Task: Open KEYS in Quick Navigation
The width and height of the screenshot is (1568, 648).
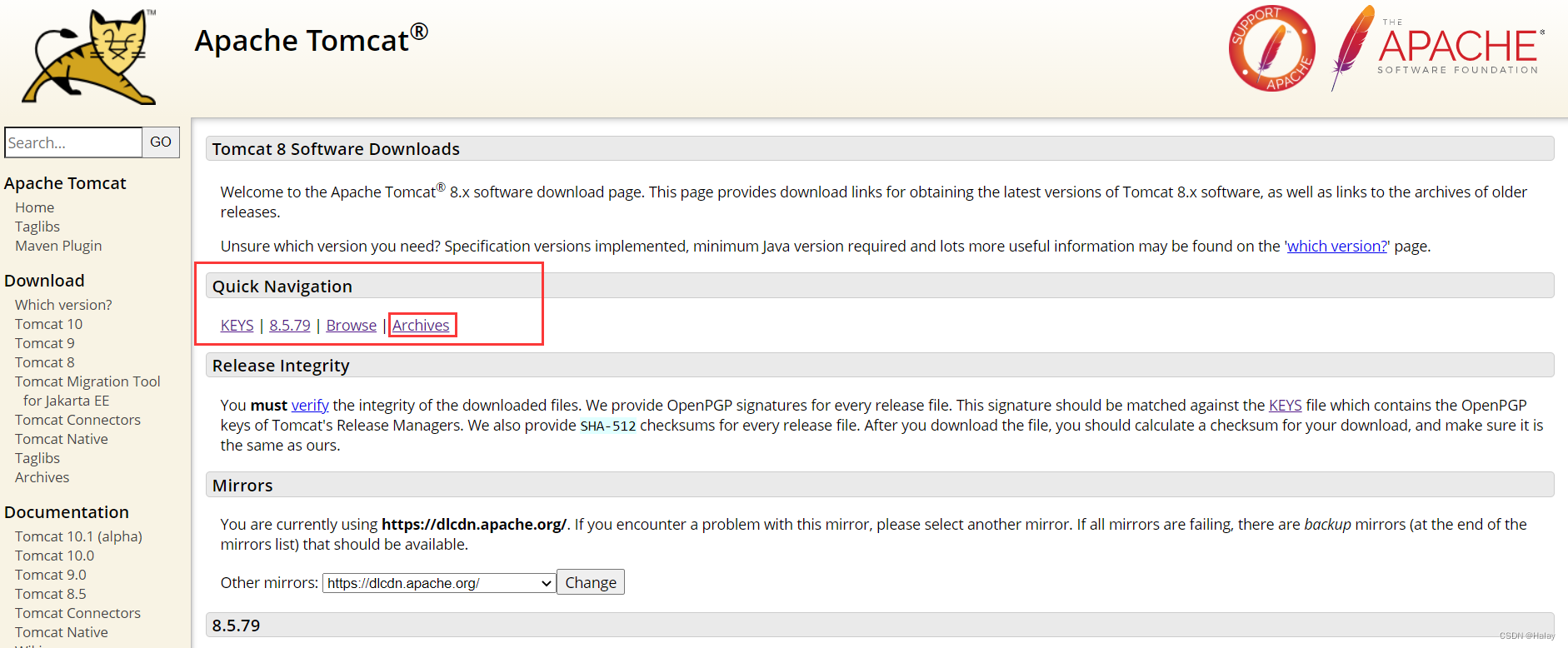Action: 237,326
